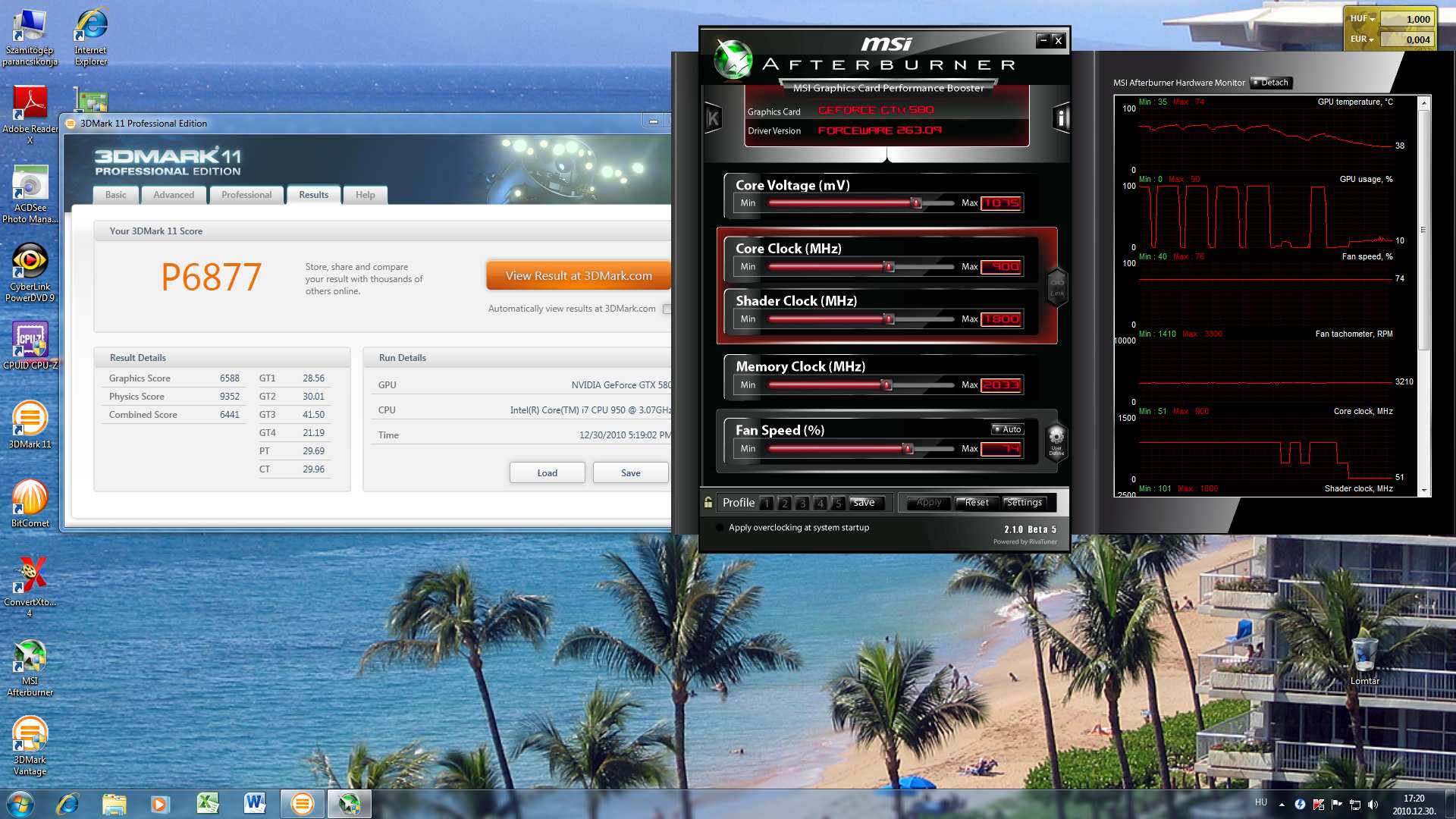Viewport: 1456px width, 819px height.
Task: Open Windows Explorer folder on taskbar
Action: 114,803
